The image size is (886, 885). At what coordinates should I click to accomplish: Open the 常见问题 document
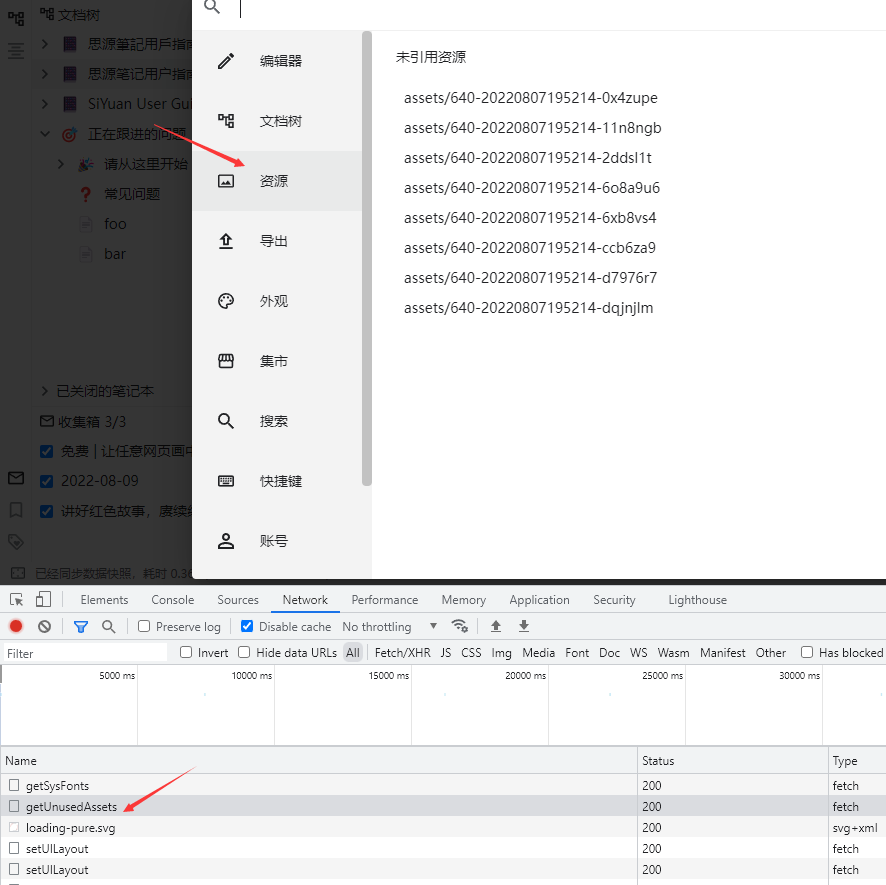pyautogui.click(x=132, y=194)
